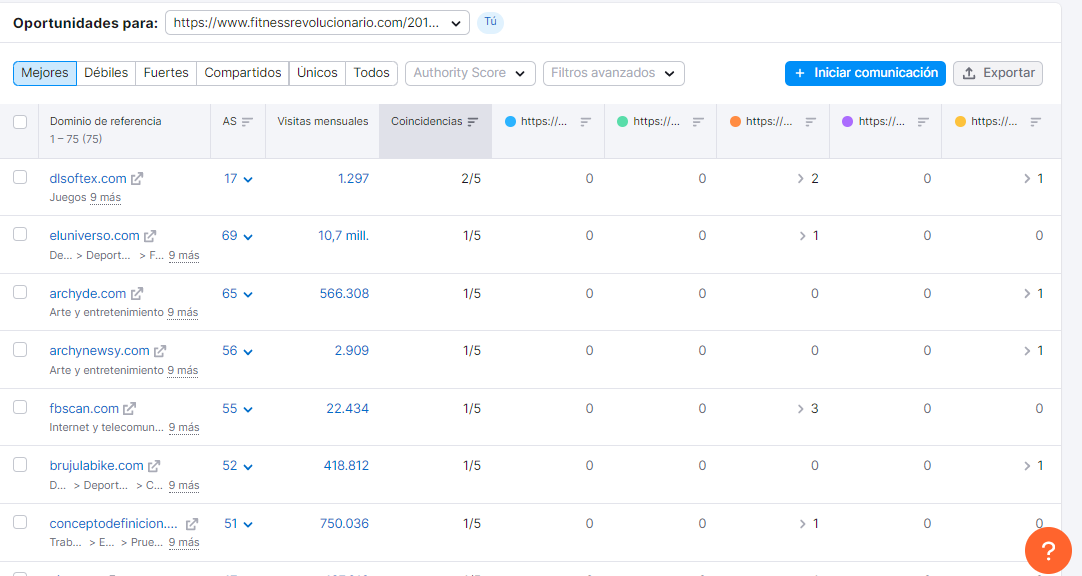Expand backlink arrow in dlsoftex.com last column
The image size is (1082, 576).
click(x=1027, y=179)
